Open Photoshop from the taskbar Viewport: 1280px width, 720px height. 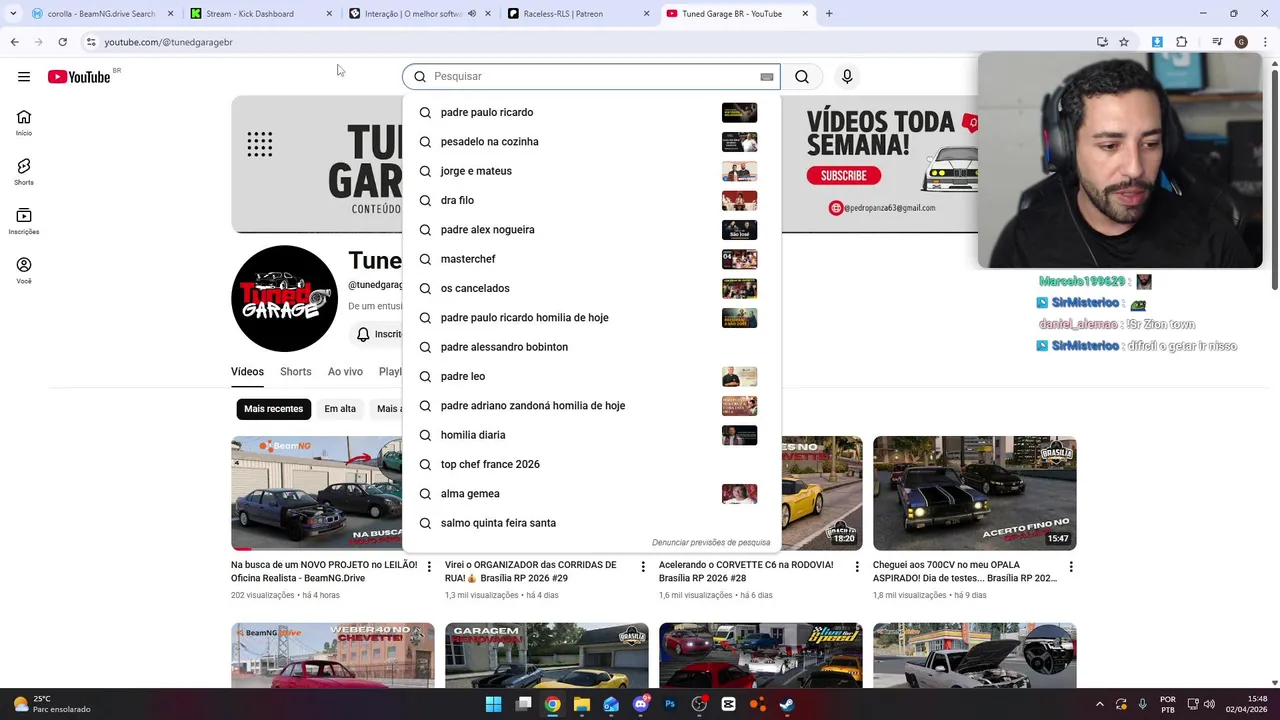click(x=670, y=704)
